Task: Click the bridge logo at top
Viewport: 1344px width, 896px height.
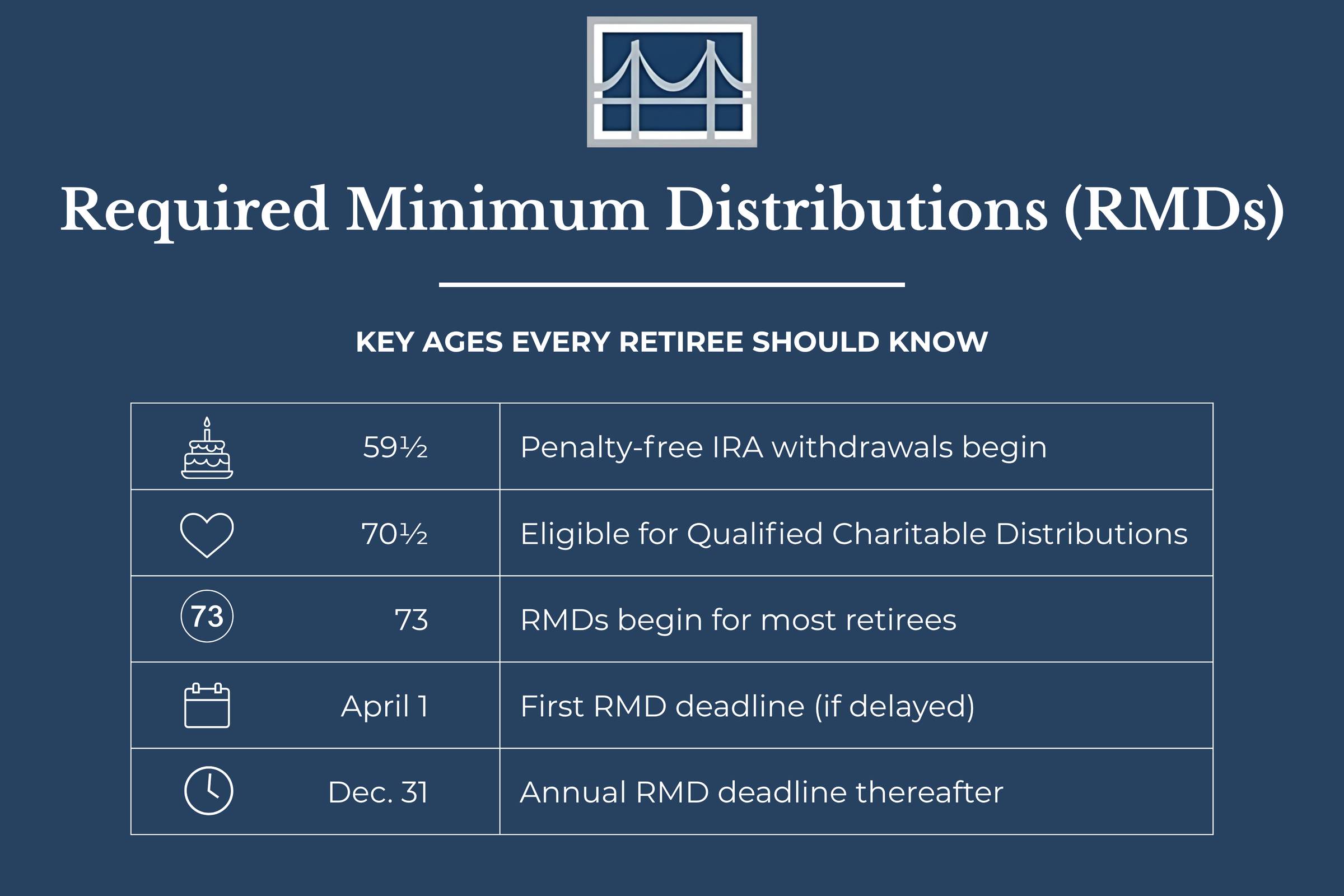Action: click(x=672, y=82)
